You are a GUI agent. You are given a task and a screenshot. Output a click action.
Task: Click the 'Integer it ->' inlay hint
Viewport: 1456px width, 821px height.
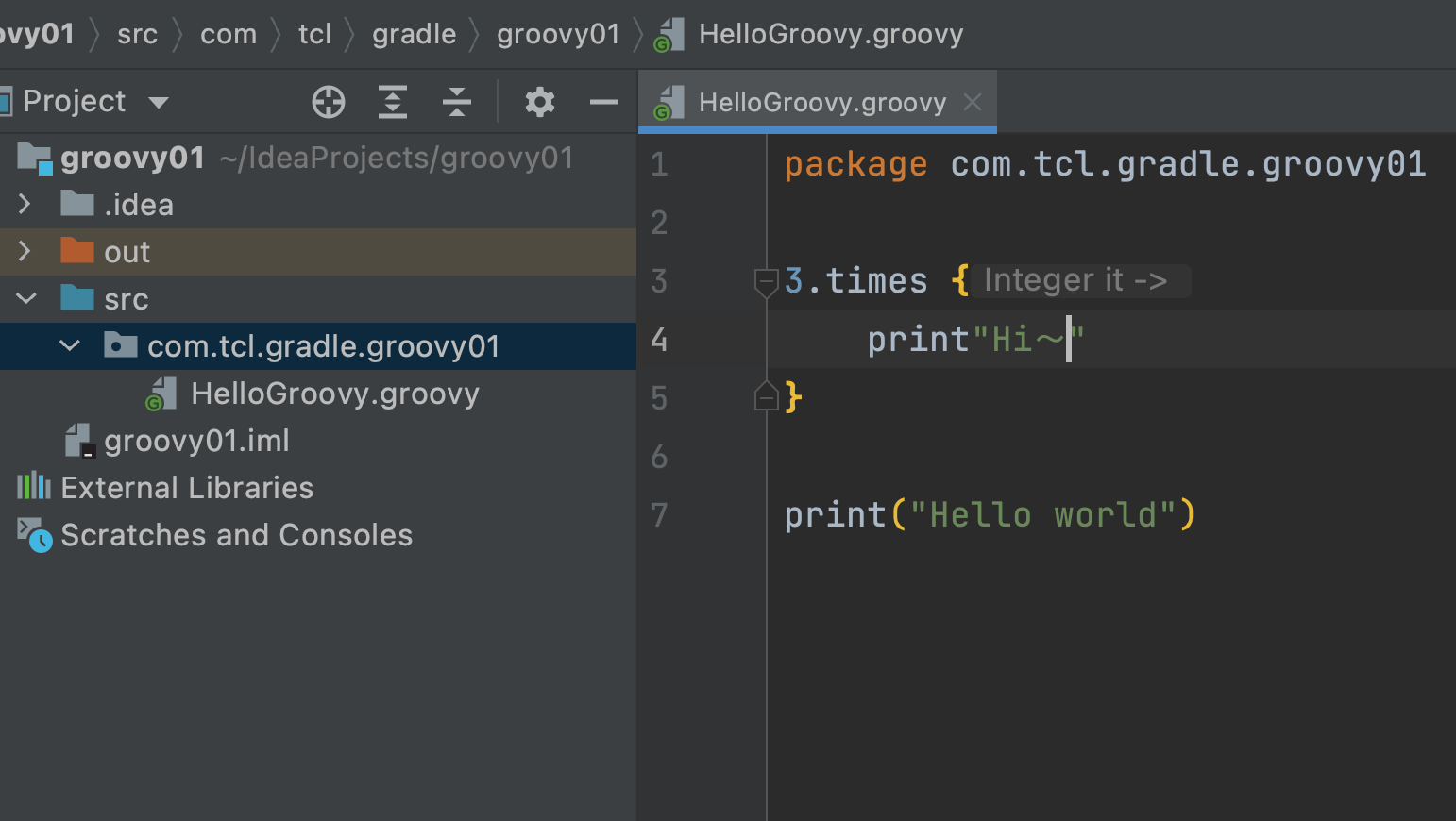coord(1080,280)
